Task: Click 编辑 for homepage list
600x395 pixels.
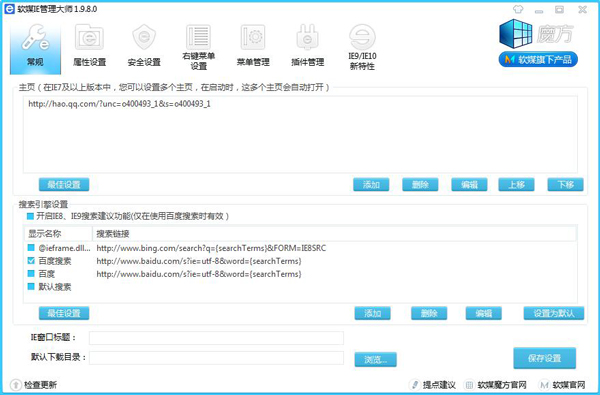Action: pyautogui.click(x=469, y=184)
